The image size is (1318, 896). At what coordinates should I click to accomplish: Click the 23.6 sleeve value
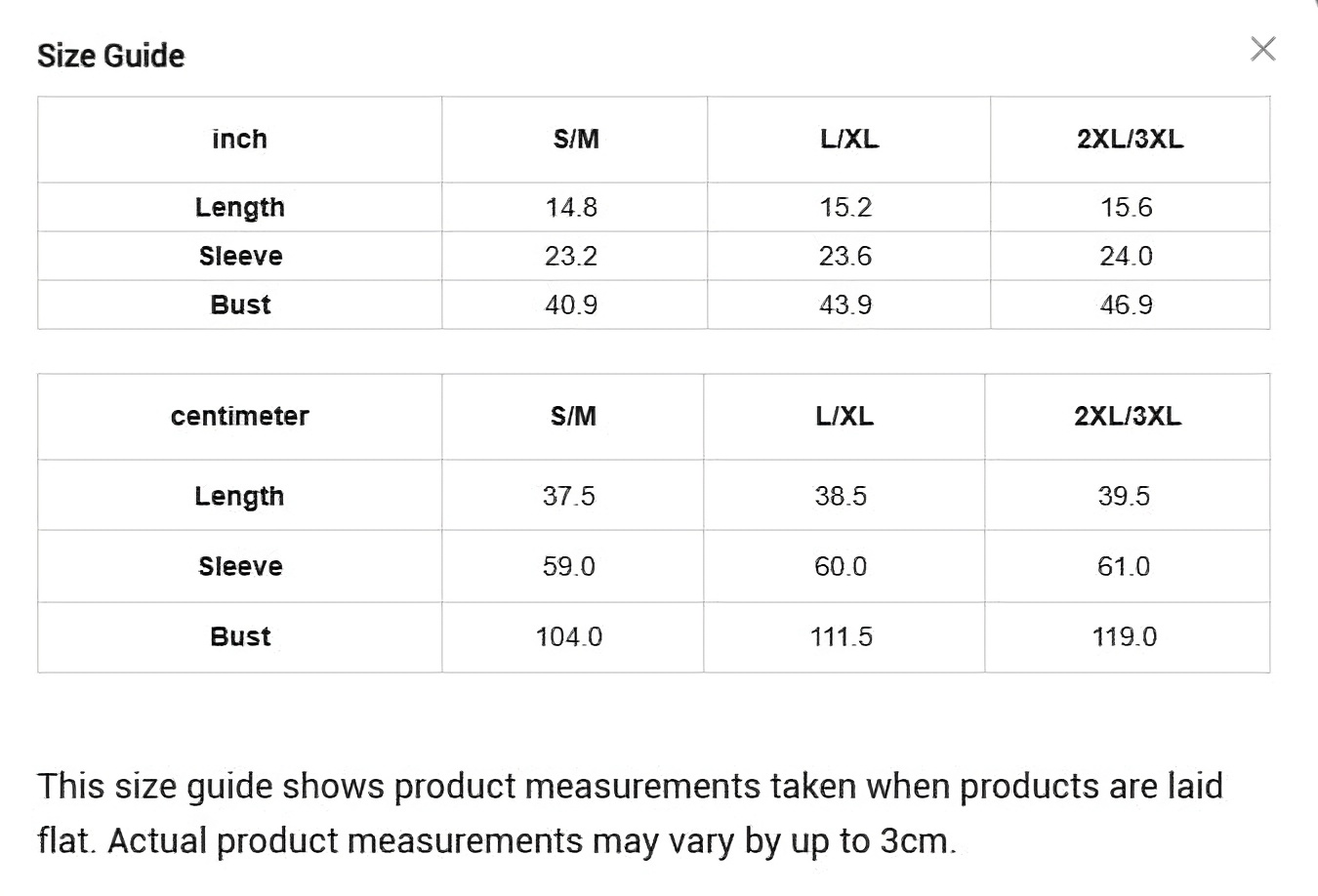(x=845, y=256)
